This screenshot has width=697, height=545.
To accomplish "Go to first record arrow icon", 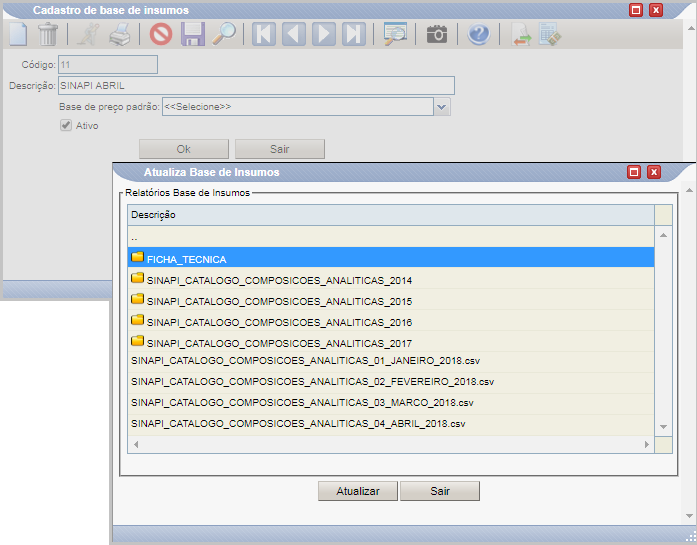I will pyautogui.click(x=264, y=34).
